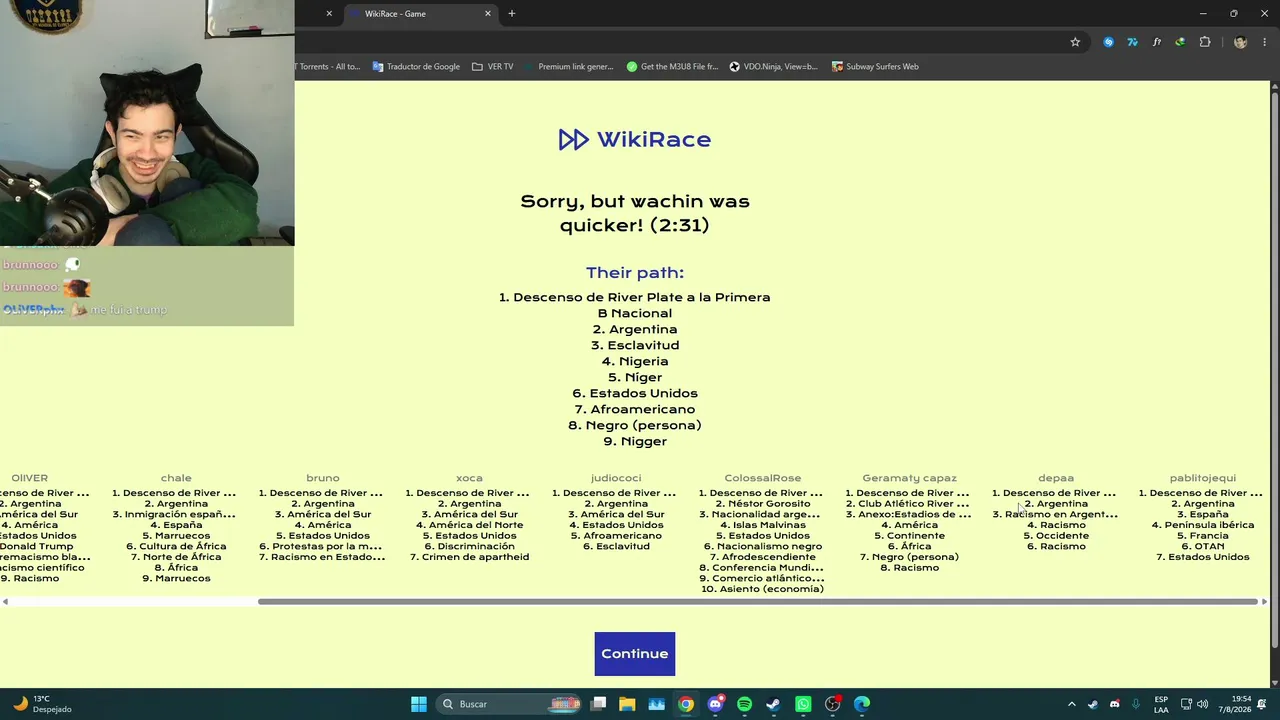This screenshot has height=720, width=1280.
Task: Open the Traductor de Google bookmark
Action: (416, 67)
